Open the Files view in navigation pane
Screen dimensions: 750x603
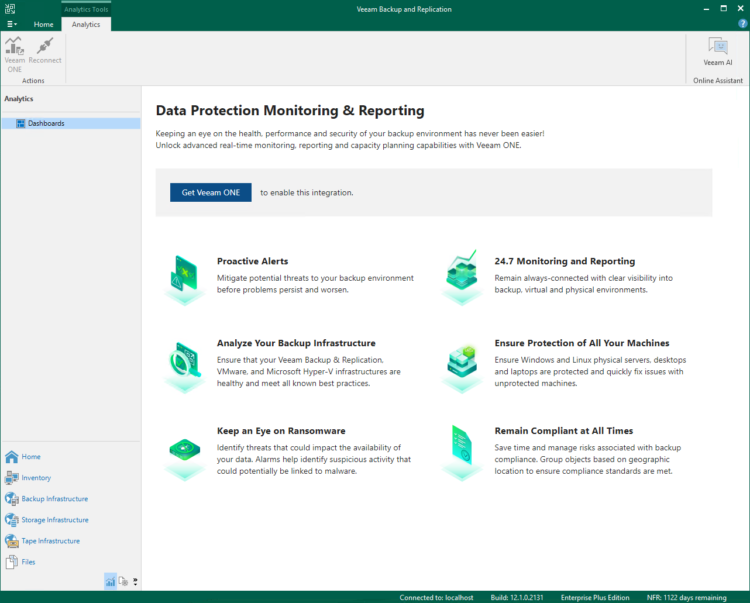28,562
